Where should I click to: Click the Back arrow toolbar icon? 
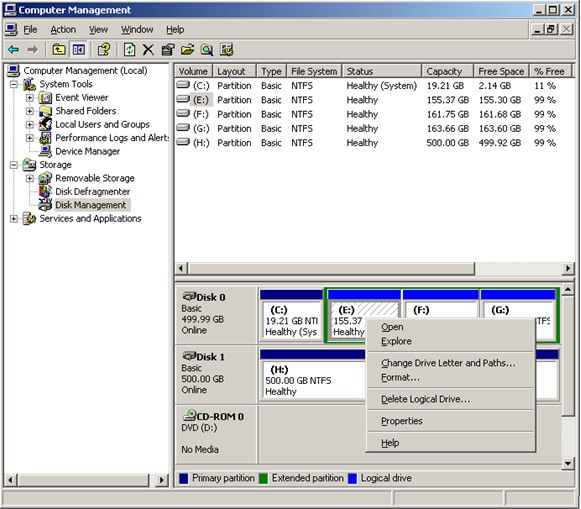click(x=13, y=49)
